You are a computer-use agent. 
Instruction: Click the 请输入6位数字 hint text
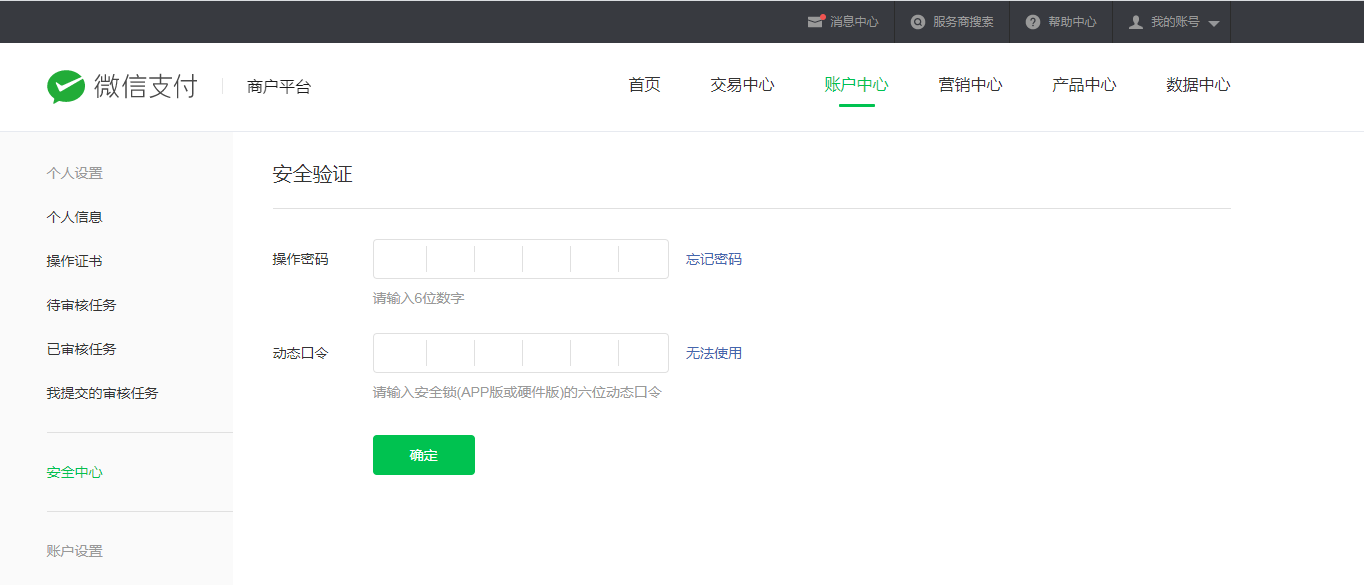(418, 298)
